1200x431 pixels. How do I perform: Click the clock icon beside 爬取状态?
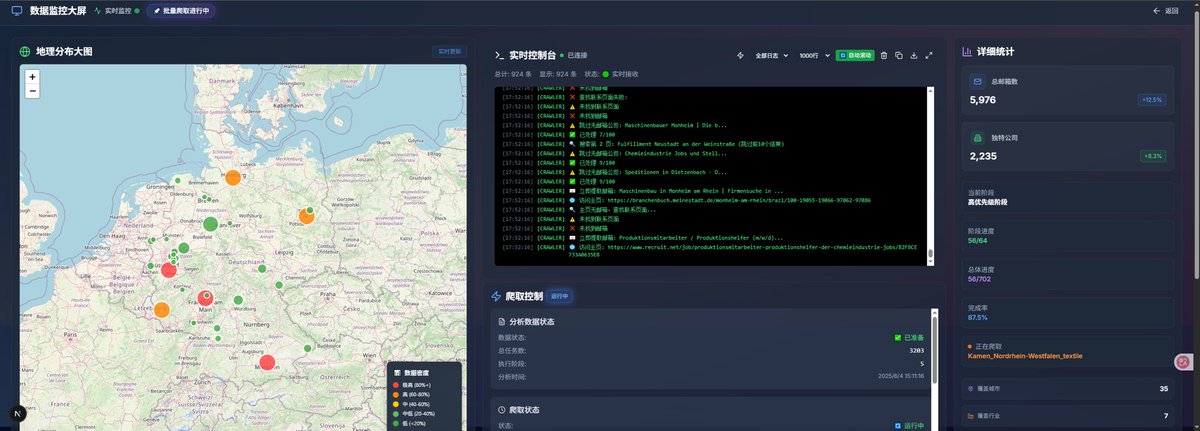tap(502, 409)
